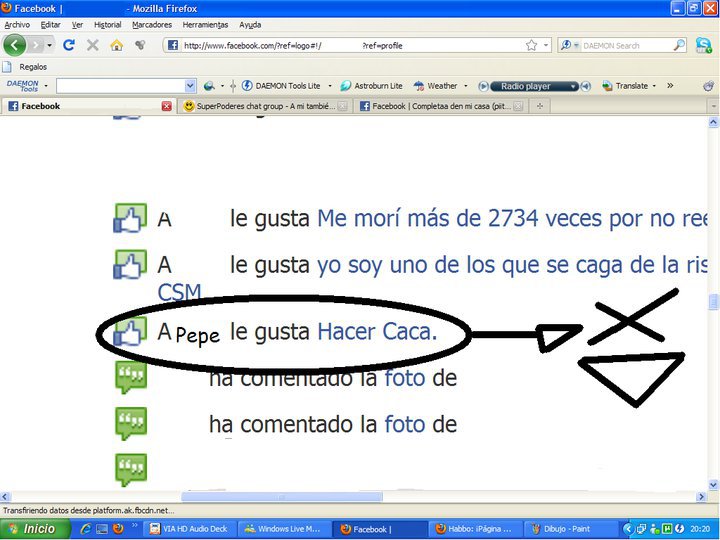Viewport: 720px width, 540px height.
Task: Open the Editar menu
Action: pyautogui.click(x=51, y=25)
